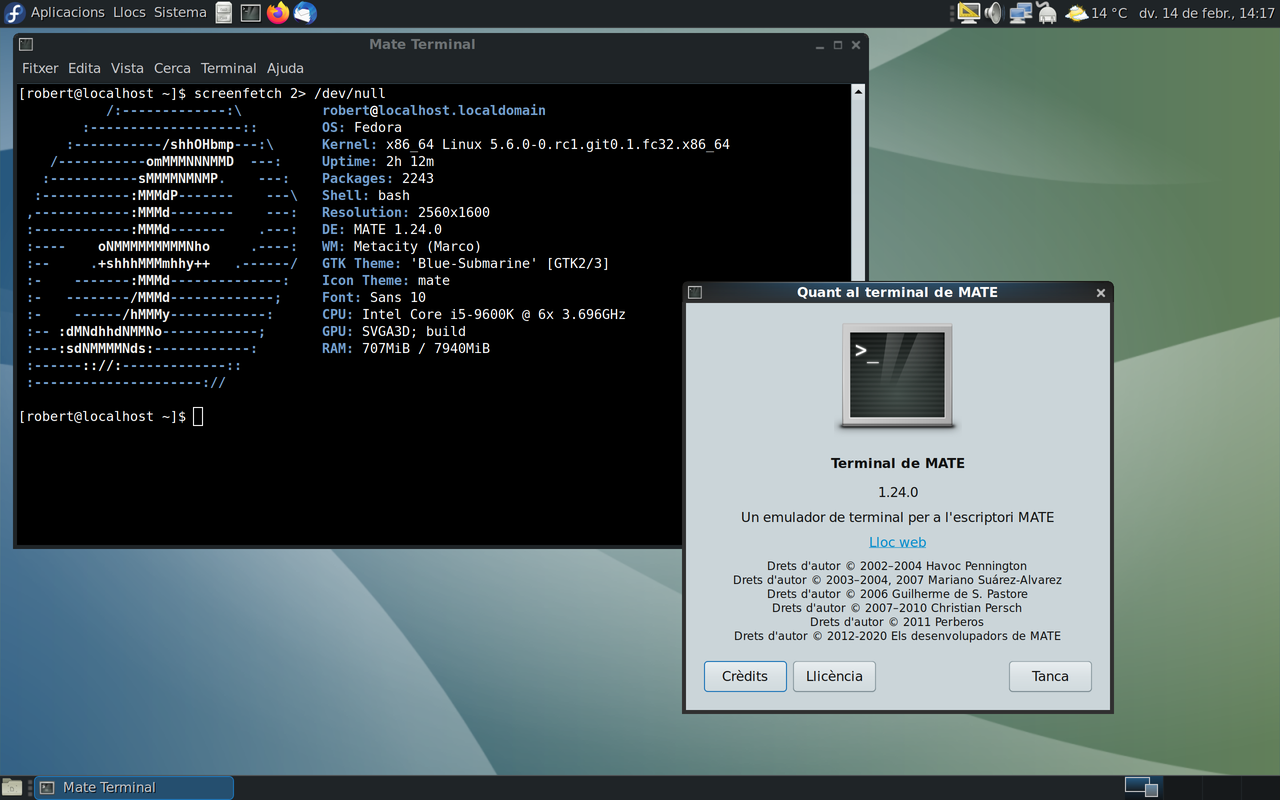Open the power adapter tray icon

click(x=1047, y=13)
